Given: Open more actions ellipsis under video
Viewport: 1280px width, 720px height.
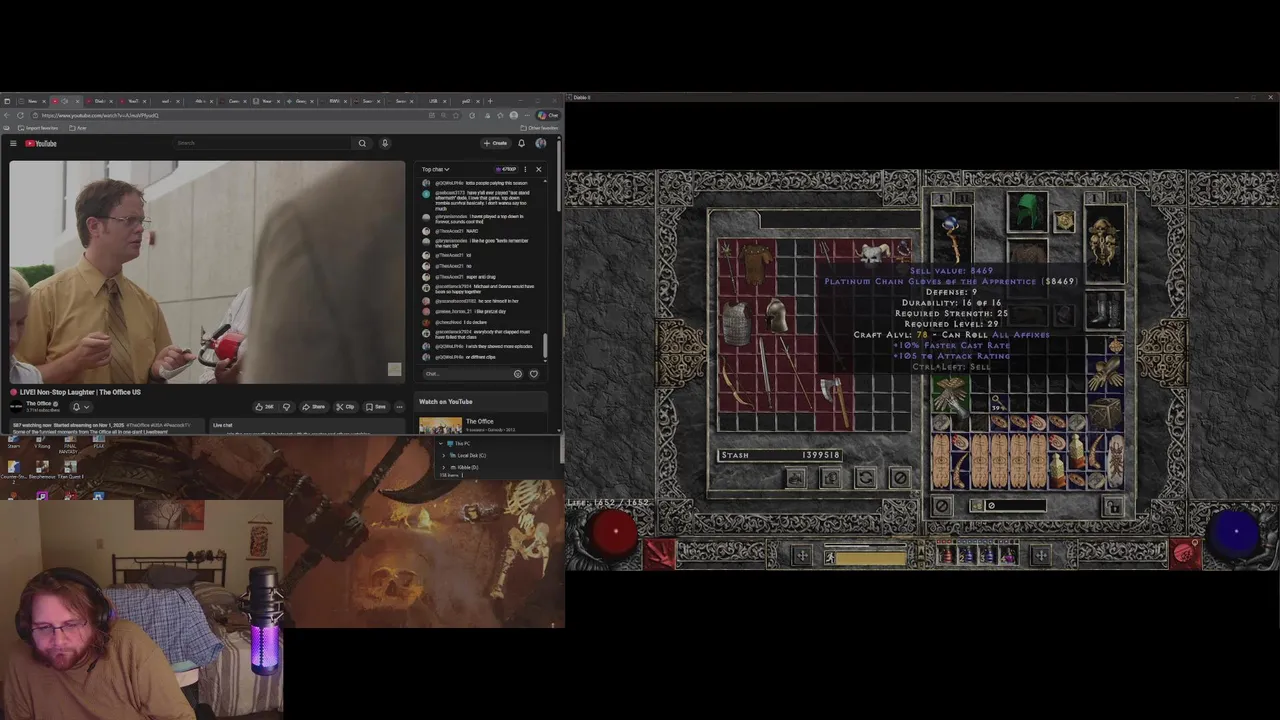Looking at the screenshot, I should point(399,407).
